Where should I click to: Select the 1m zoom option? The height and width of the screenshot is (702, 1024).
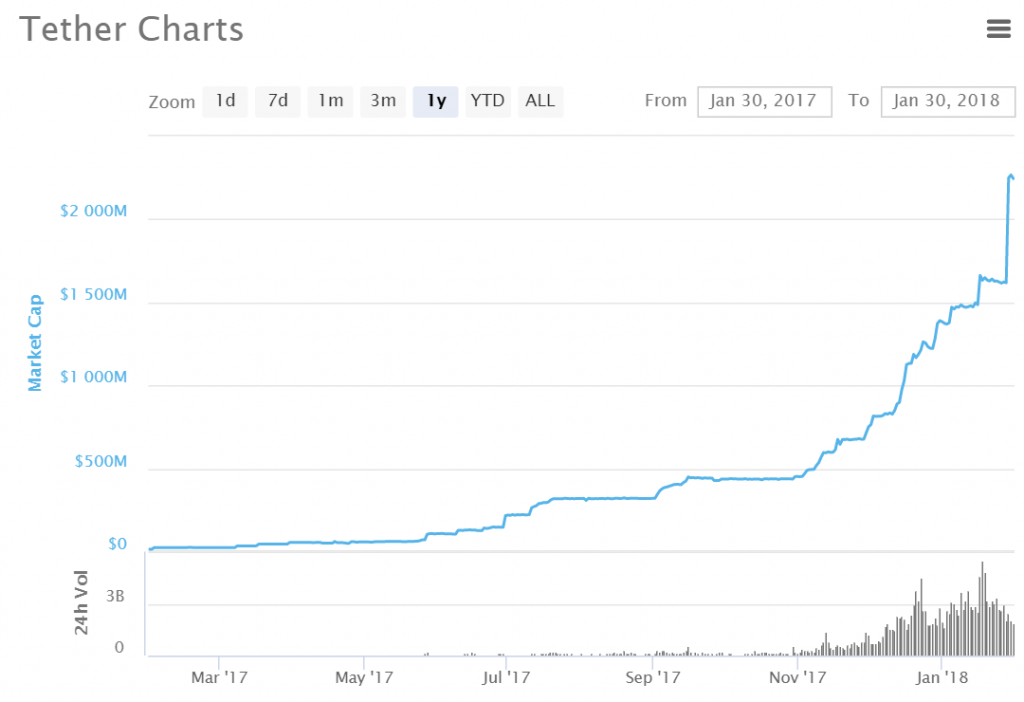[x=330, y=101]
